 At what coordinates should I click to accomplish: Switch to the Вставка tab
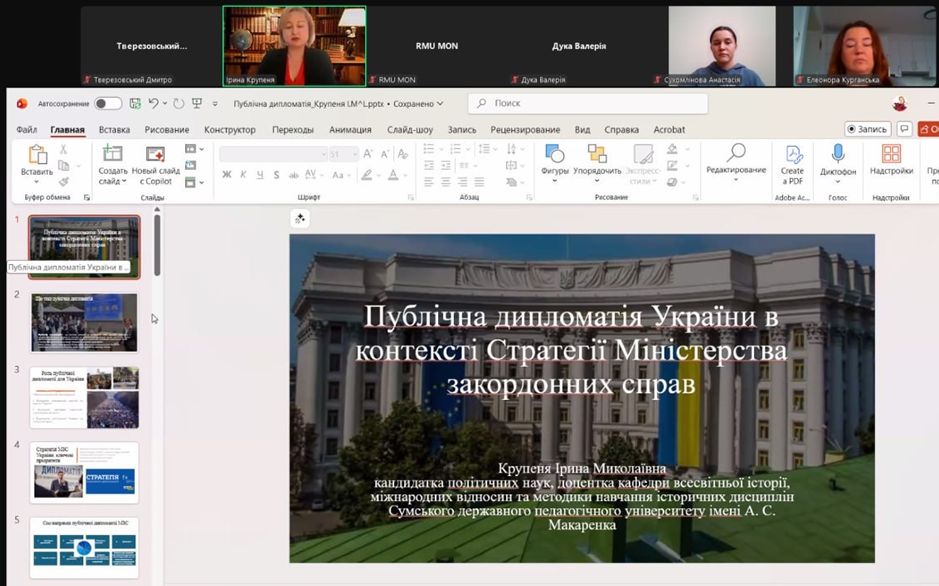tap(114, 129)
